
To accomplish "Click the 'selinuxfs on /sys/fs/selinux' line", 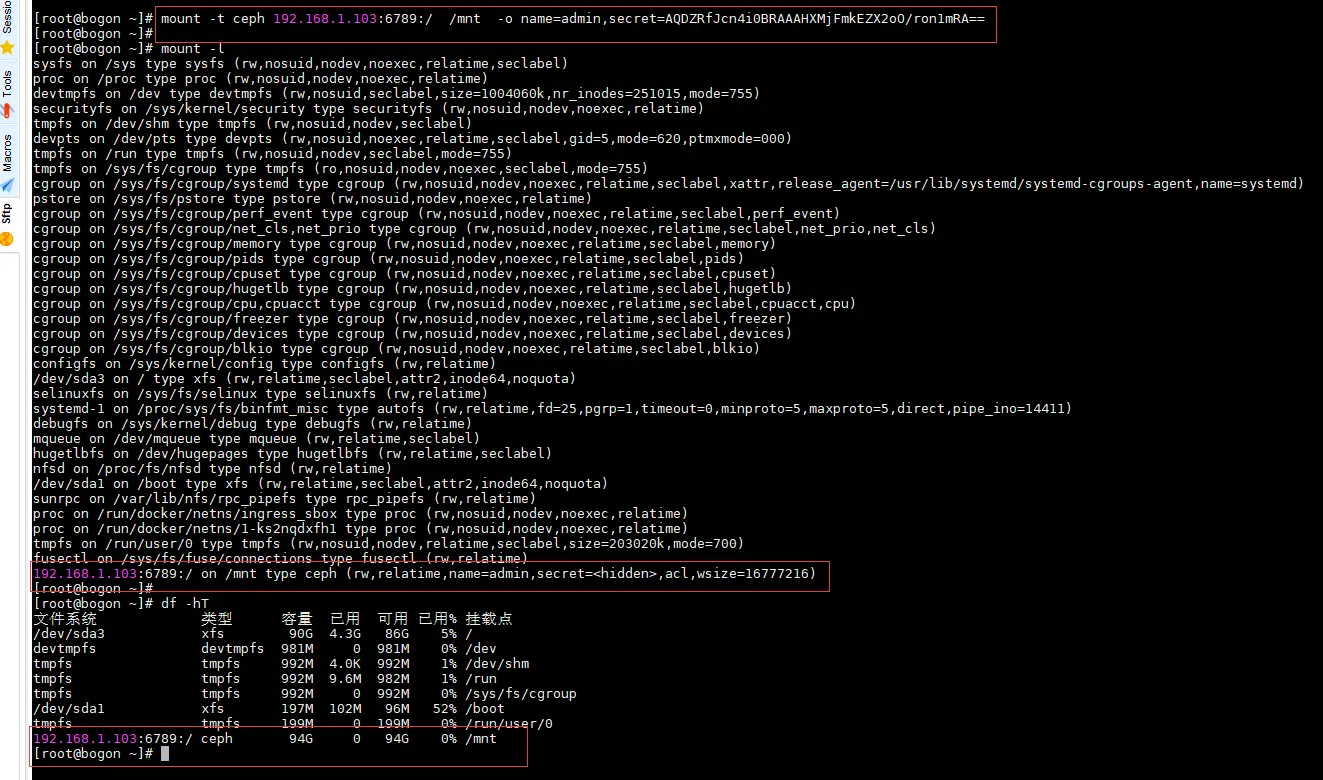I will pos(260,394).
